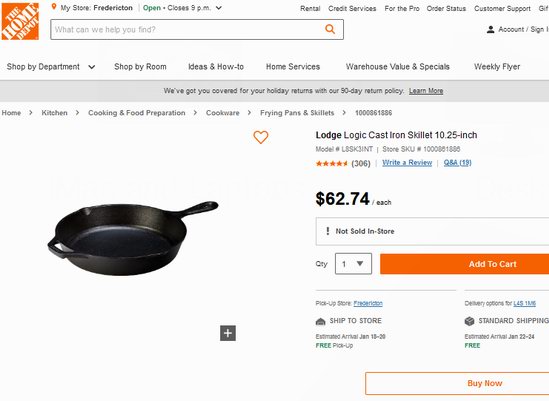549x401 pixels.
Task: Open Warehouse Value & Specials menu
Action: point(398,67)
